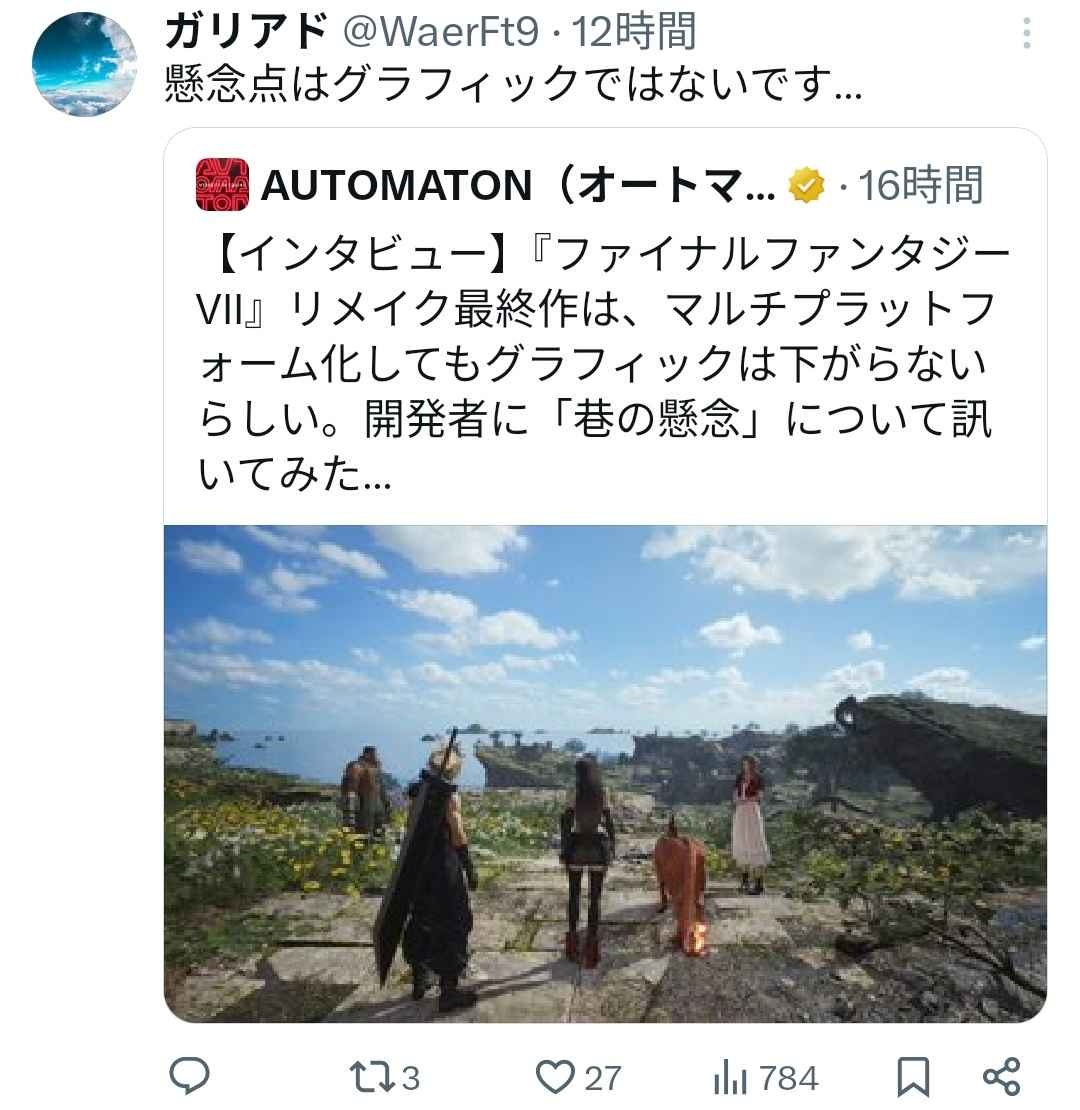The height and width of the screenshot is (1110, 1080).
Task: Retweet the post with 3 reposts
Action: (372, 1077)
